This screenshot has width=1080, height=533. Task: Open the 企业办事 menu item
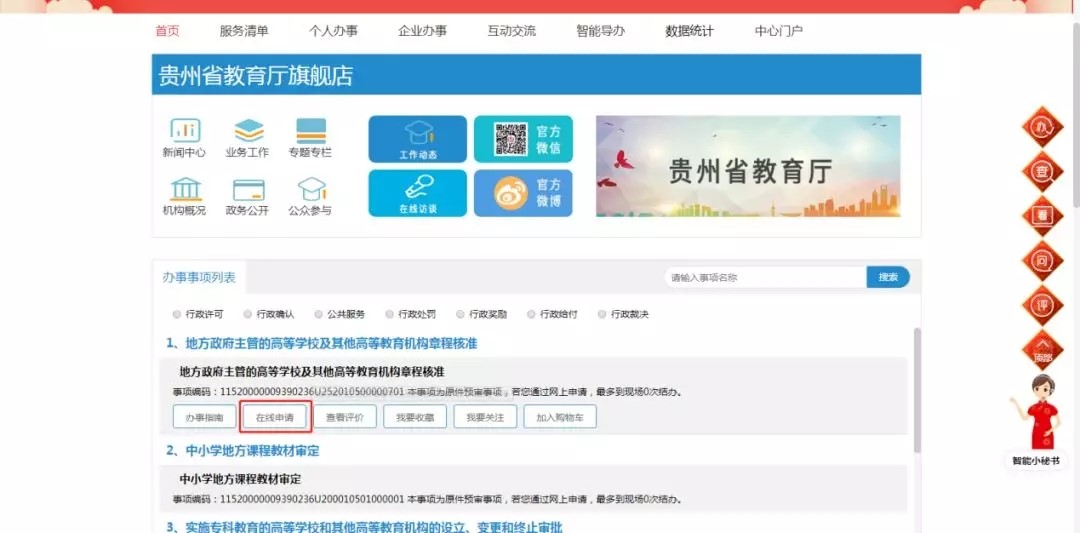(422, 31)
